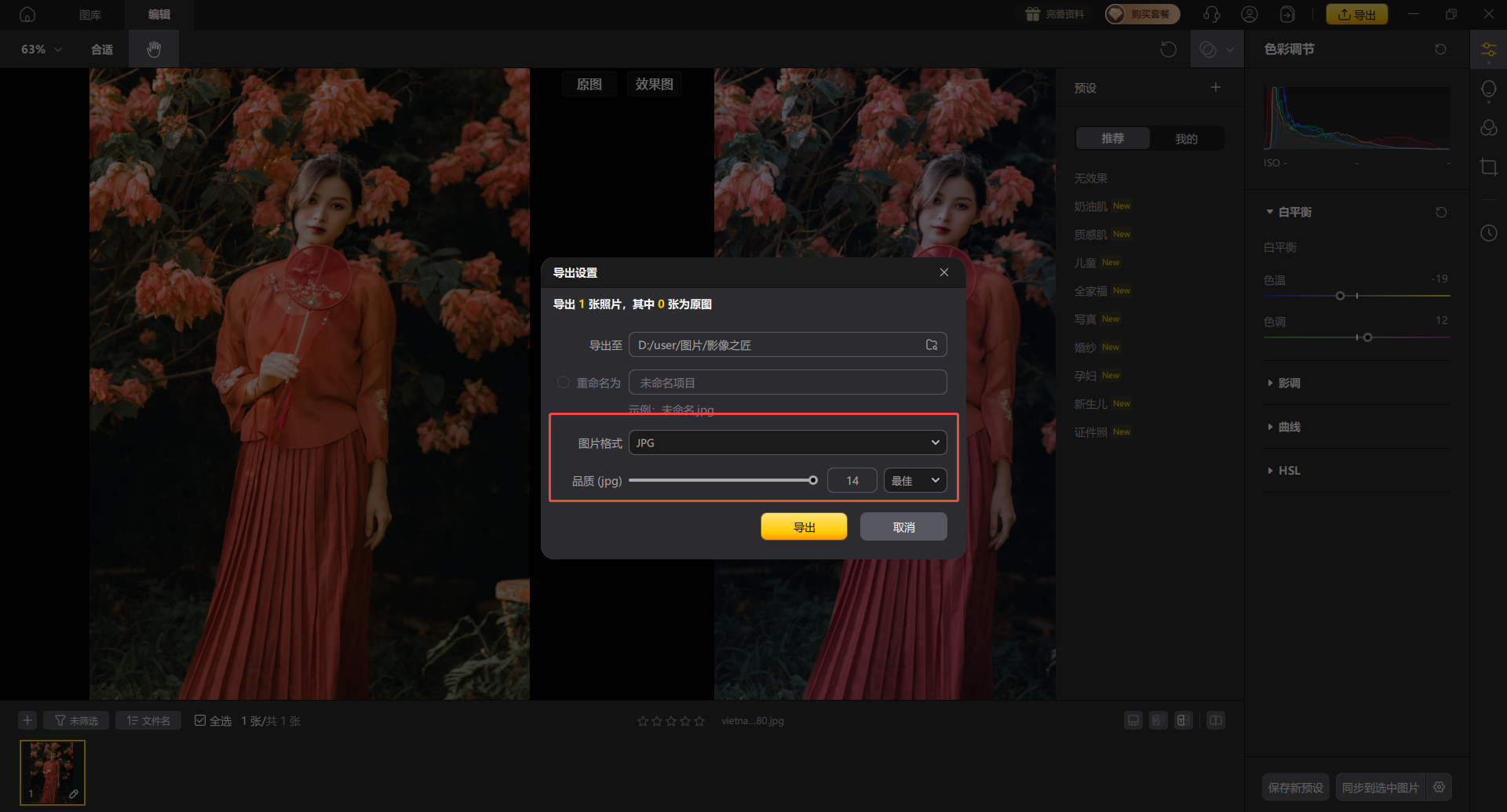Click the yellow Export button in dialog
The height and width of the screenshot is (812, 1507).
[804, 527]
